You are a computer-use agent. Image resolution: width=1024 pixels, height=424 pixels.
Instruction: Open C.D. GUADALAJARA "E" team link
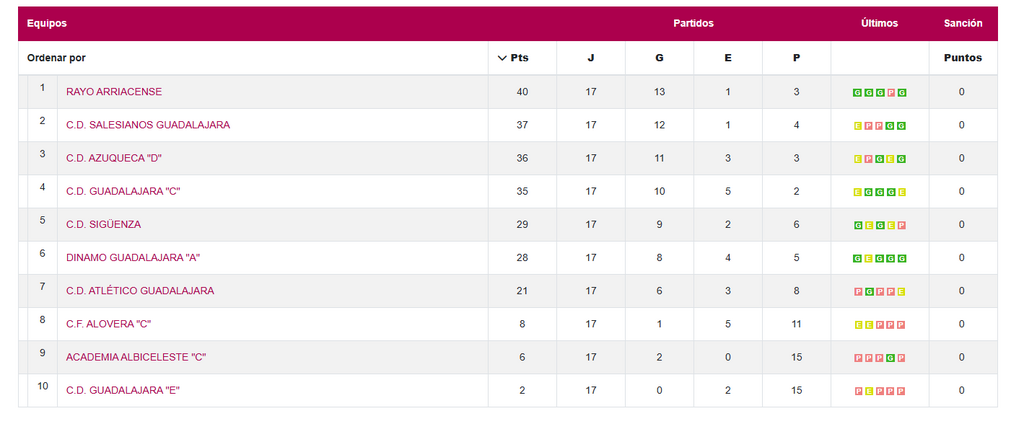point(123,390)
